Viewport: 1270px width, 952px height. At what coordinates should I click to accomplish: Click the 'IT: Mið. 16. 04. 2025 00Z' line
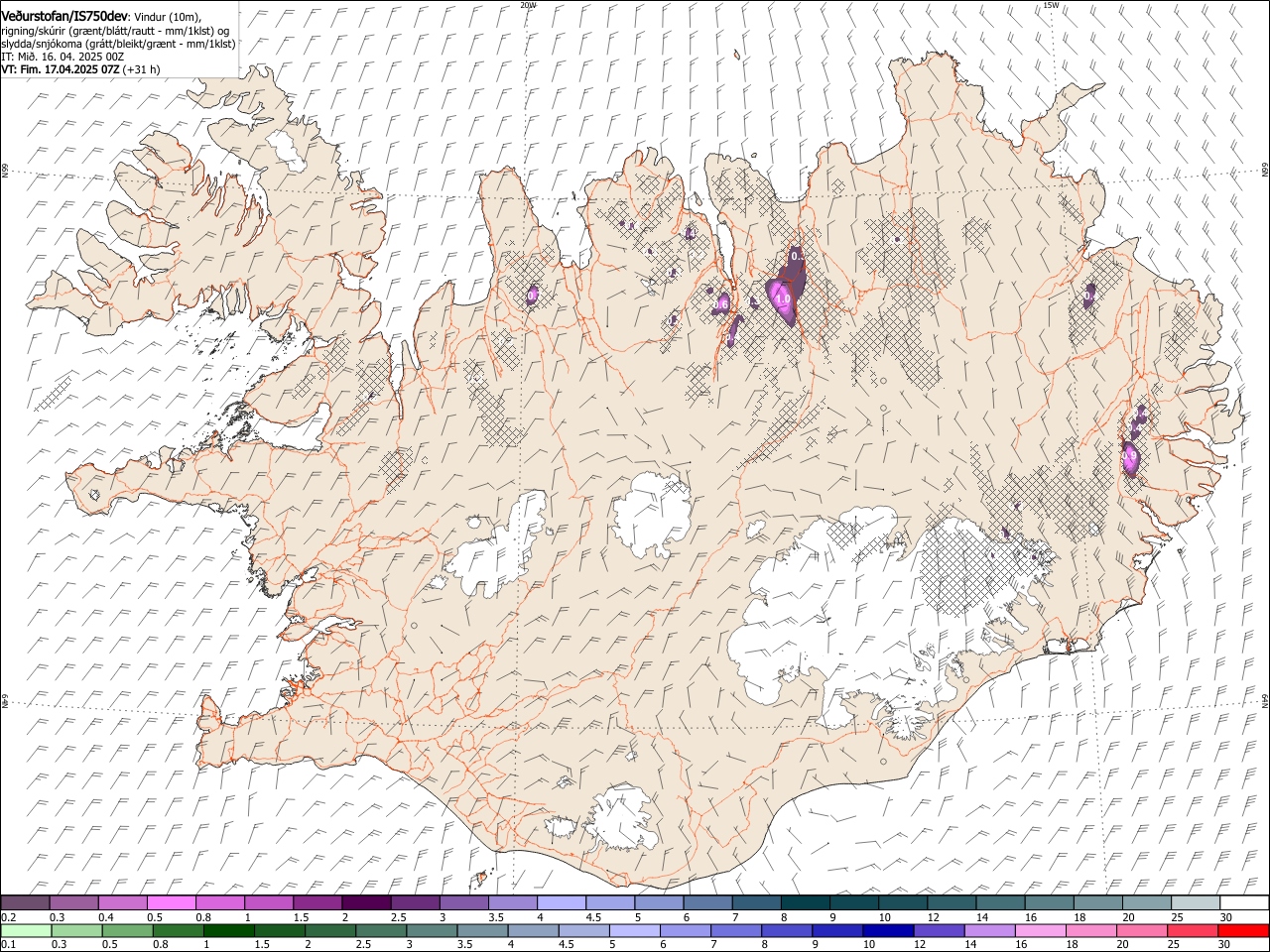(x=63, y=57)
